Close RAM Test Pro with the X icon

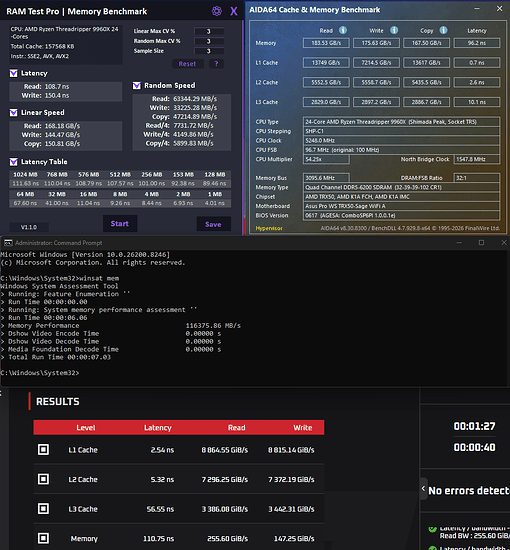pyautogui.click(x=234, y=12)
